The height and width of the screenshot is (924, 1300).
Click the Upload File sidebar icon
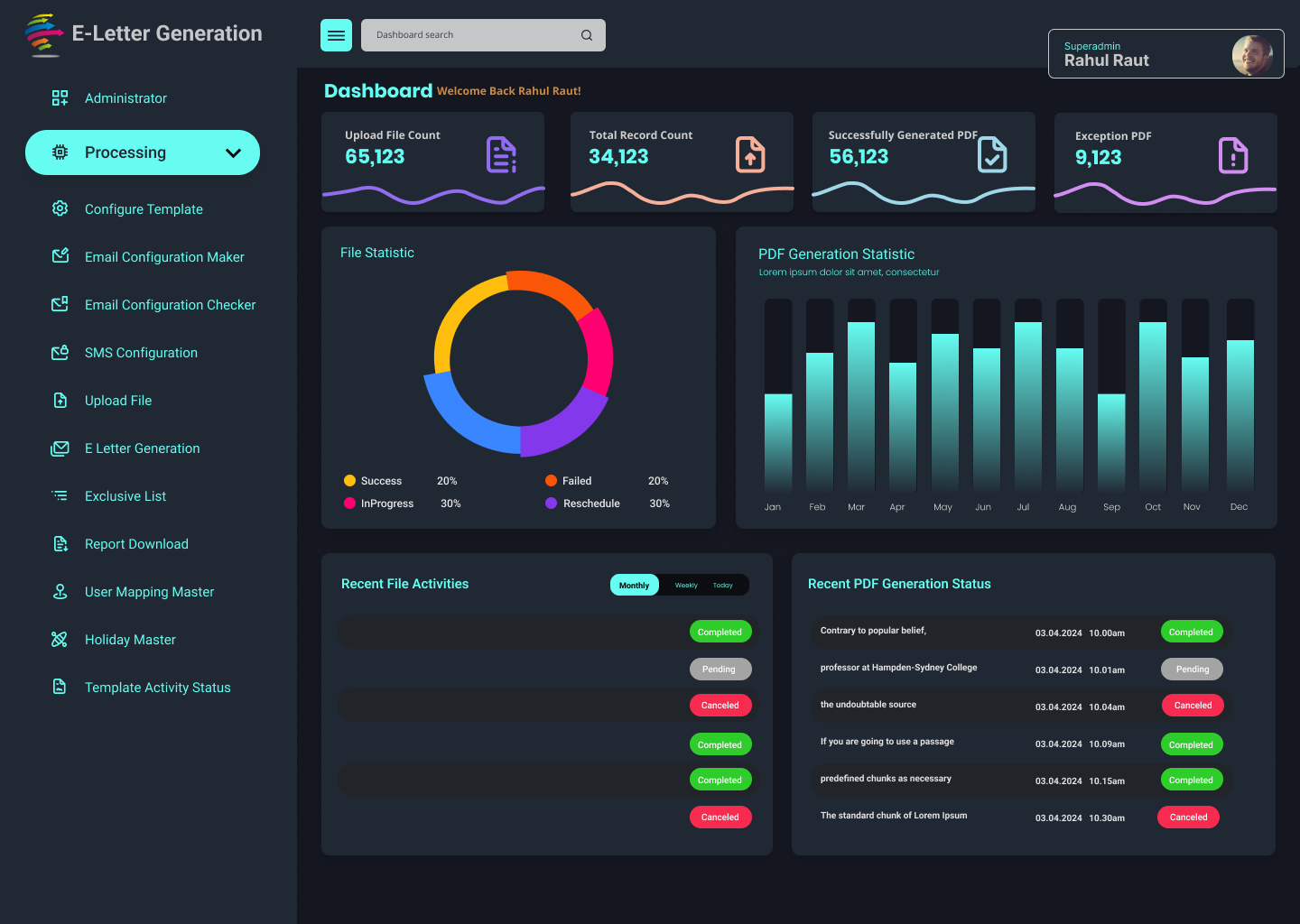point(60,401)
